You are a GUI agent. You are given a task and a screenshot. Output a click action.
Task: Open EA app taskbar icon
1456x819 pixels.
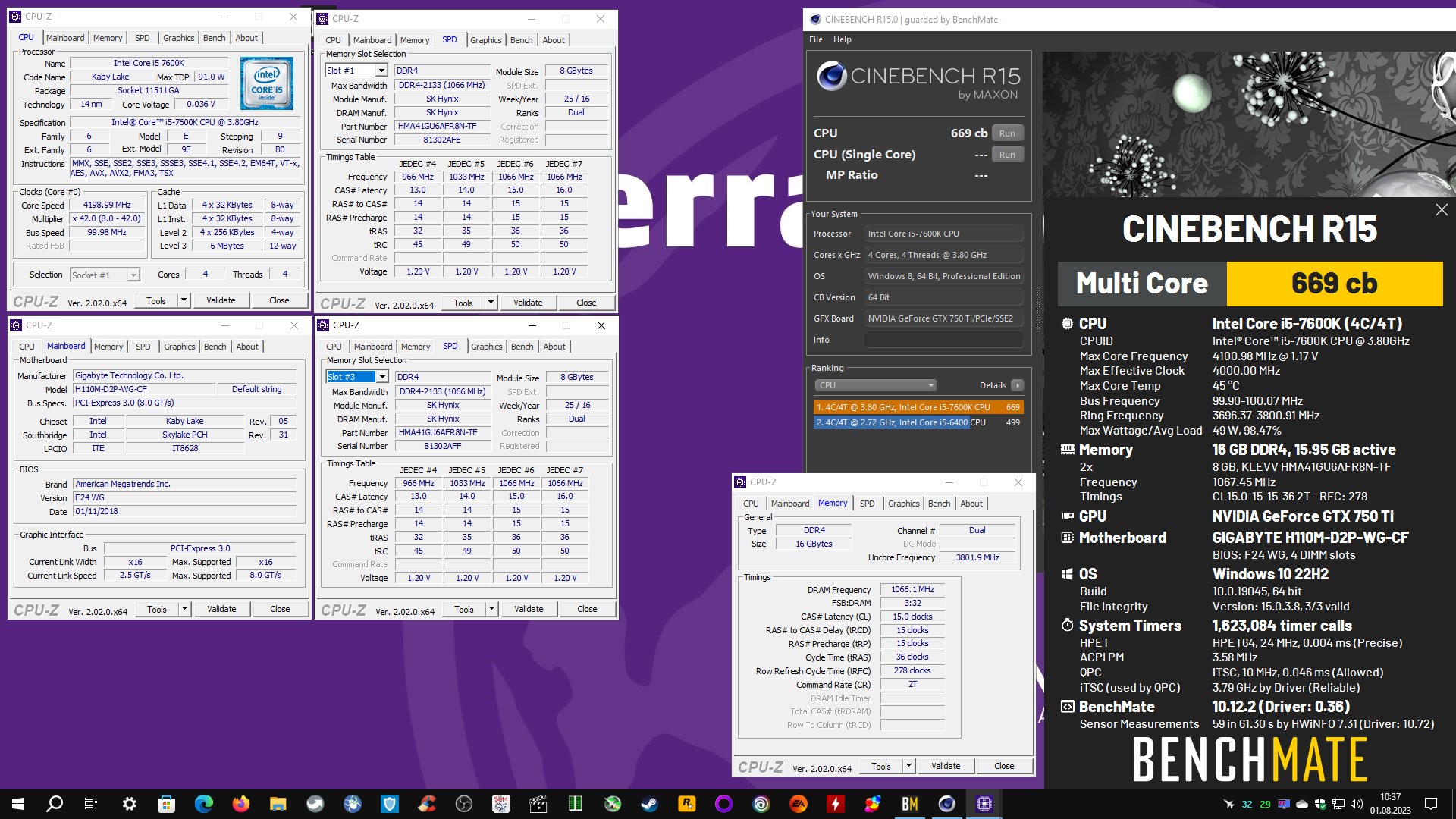pos(799,804)
